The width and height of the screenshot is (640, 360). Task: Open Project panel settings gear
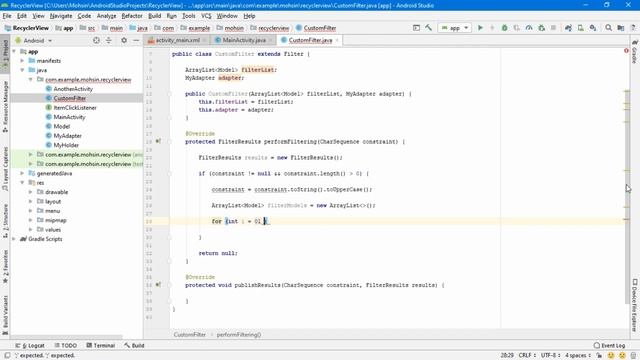click(x=124, y=40)
